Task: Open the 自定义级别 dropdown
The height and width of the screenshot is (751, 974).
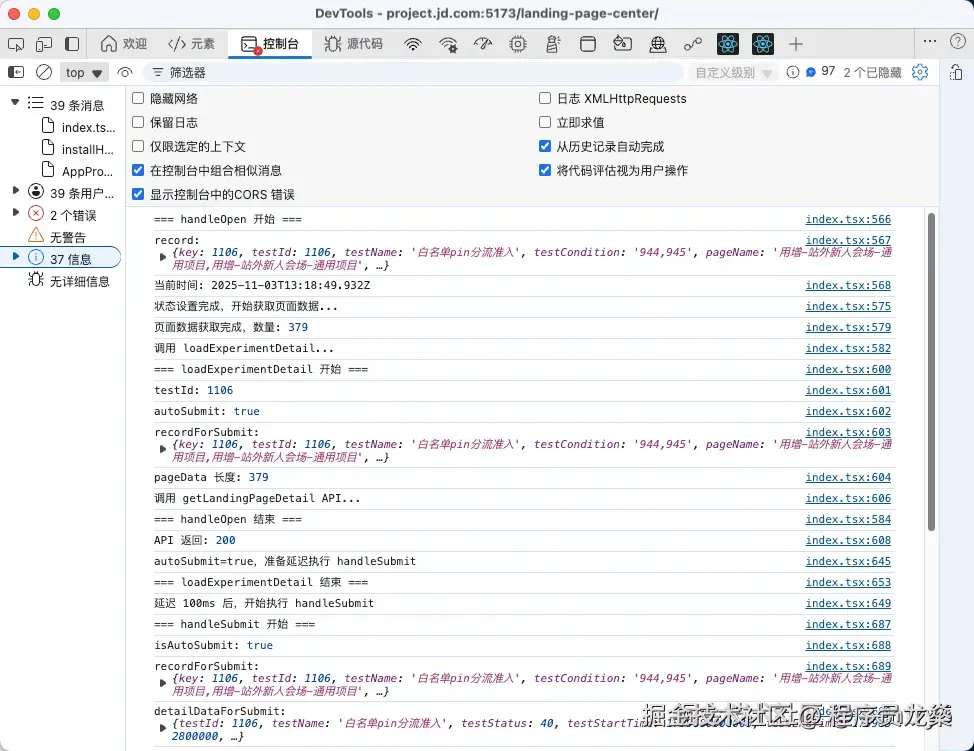Action: (x=734, y=73)
